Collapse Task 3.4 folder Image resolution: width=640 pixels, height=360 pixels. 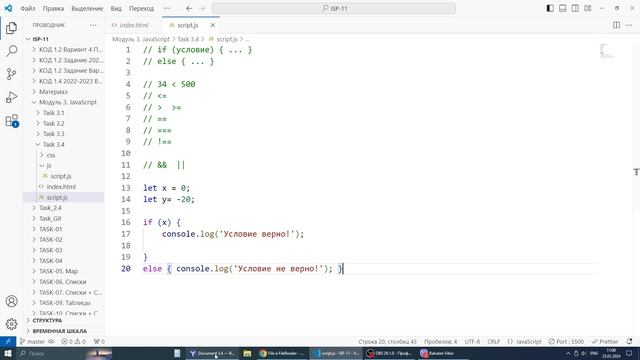click(x=64, y=144)
